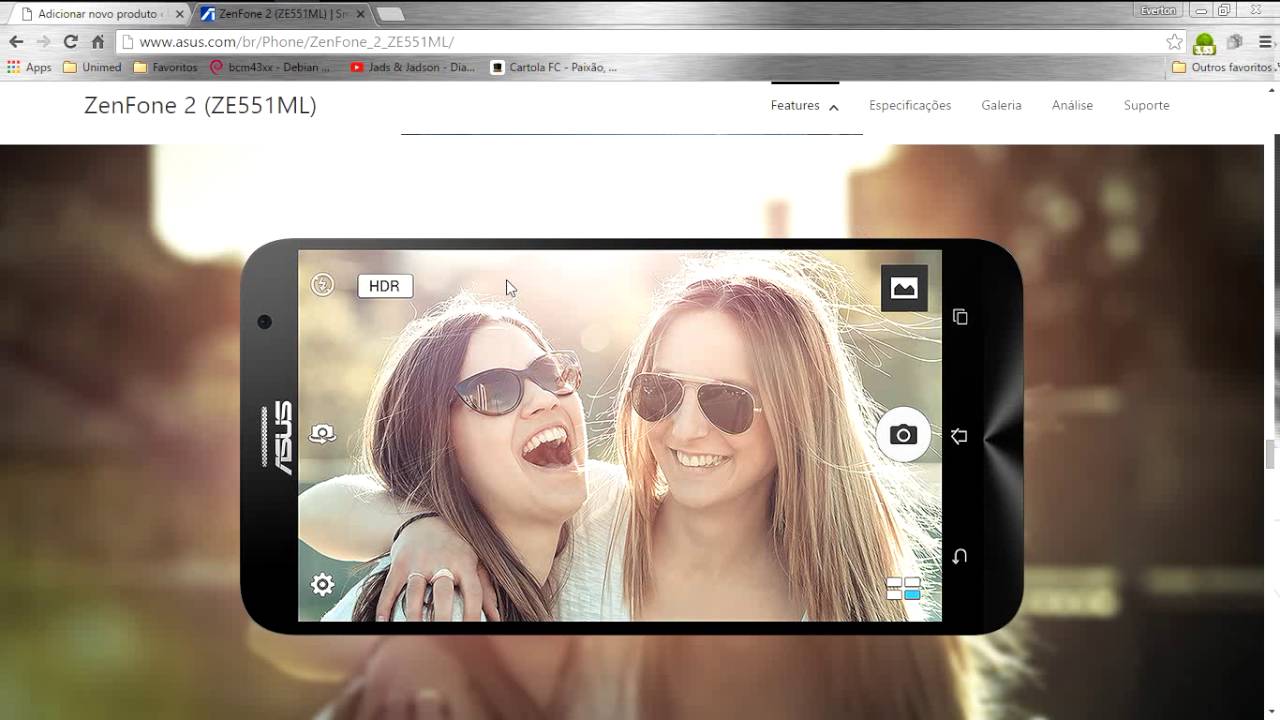Open the Cartola FC bookmark
The image size is (1280, 720).
[x=553, y=67]
